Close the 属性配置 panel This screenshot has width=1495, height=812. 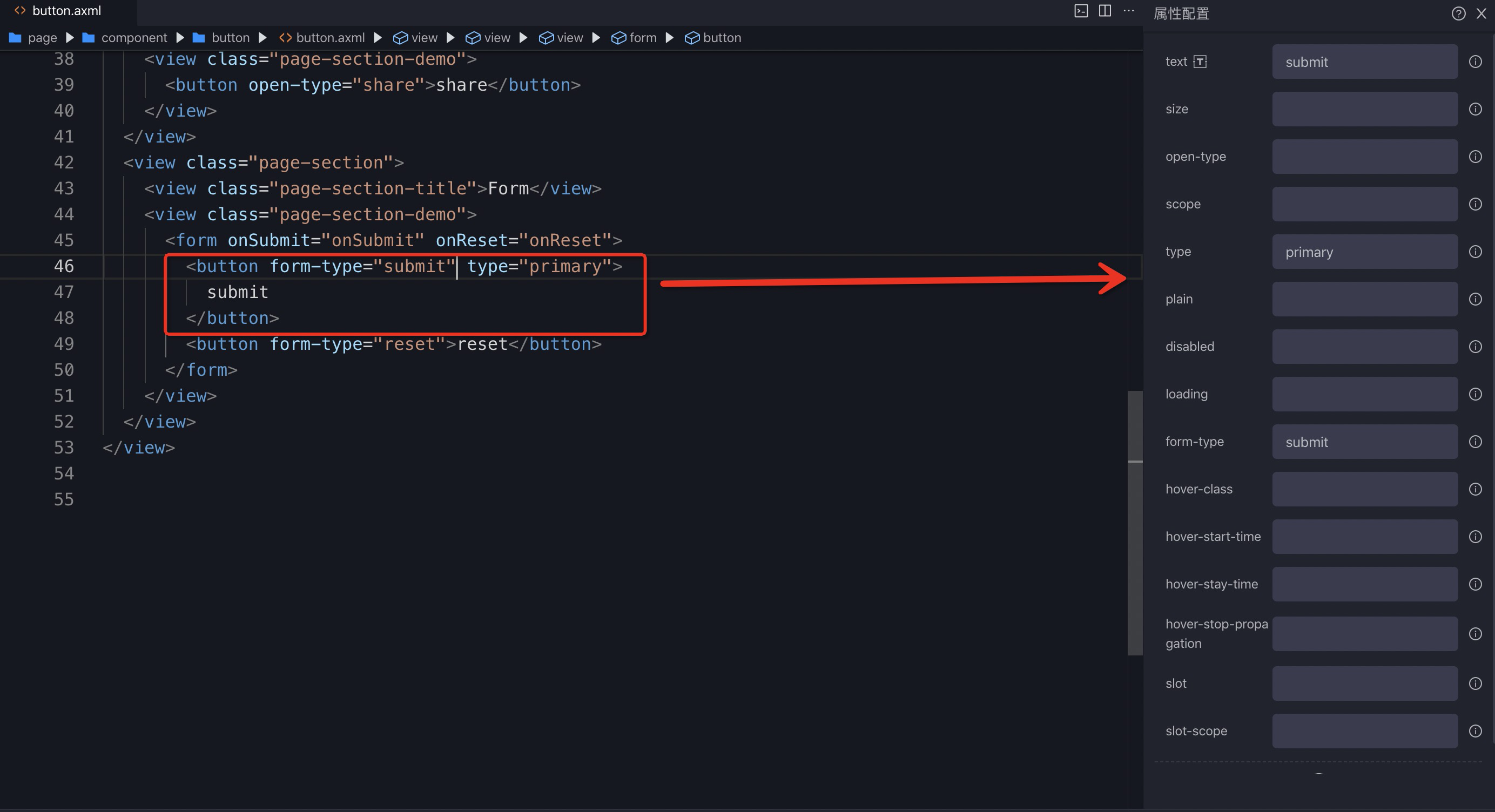[x=1481, y=13]
